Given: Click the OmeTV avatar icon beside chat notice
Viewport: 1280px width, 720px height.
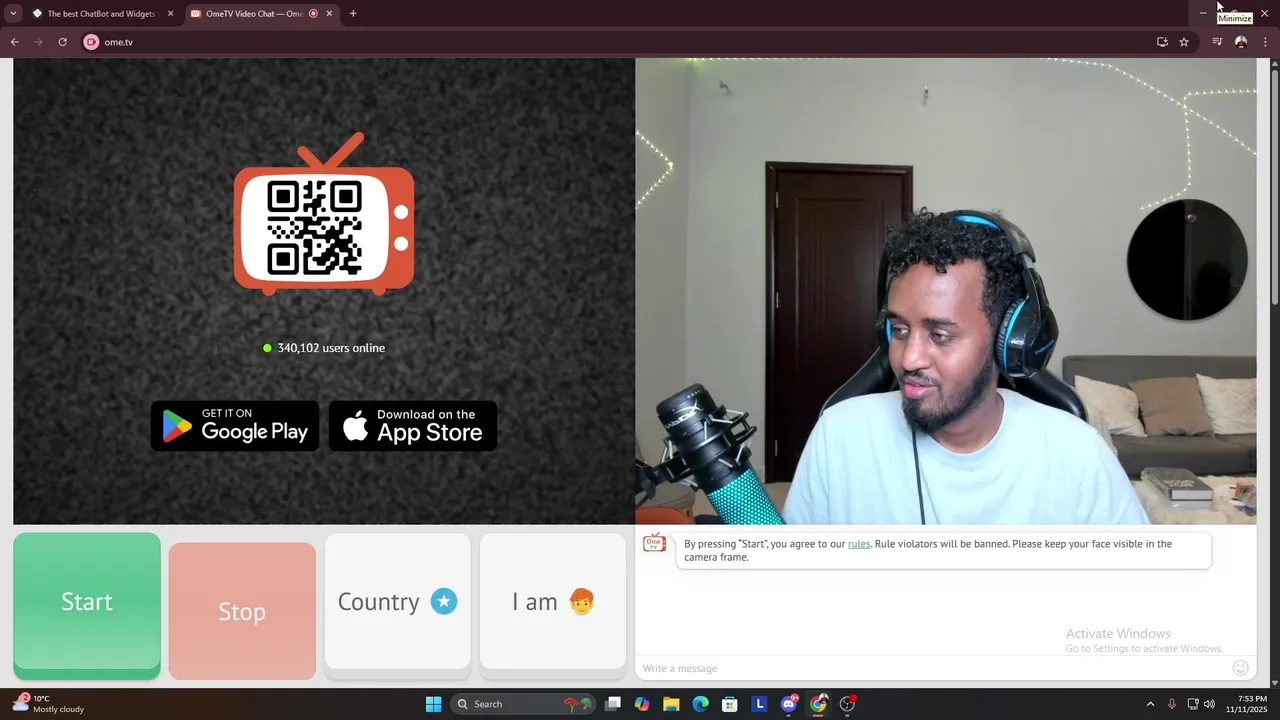Looking at the screenshot, I should (654, 543).
